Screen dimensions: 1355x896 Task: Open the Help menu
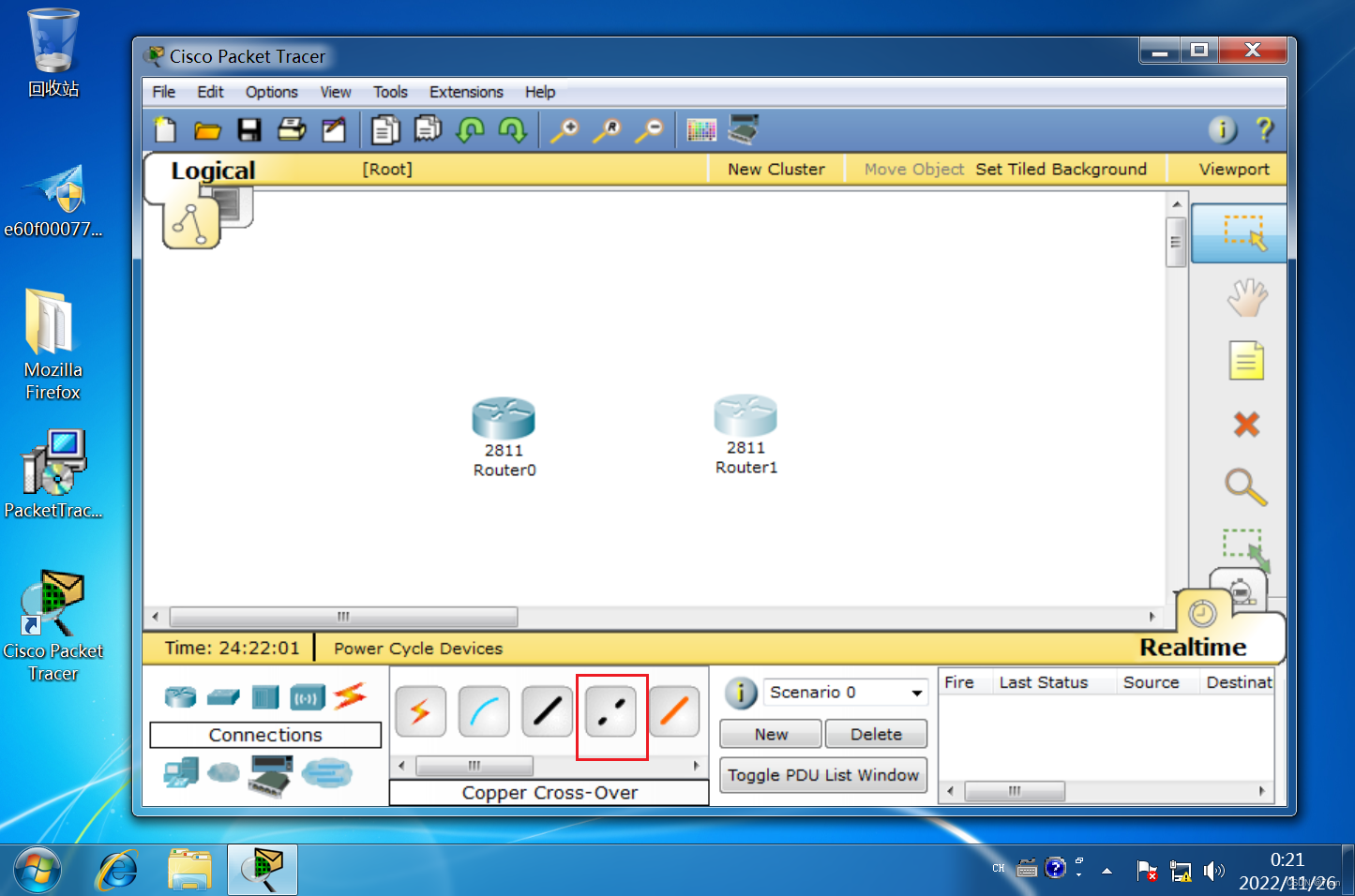click(540, 92)
